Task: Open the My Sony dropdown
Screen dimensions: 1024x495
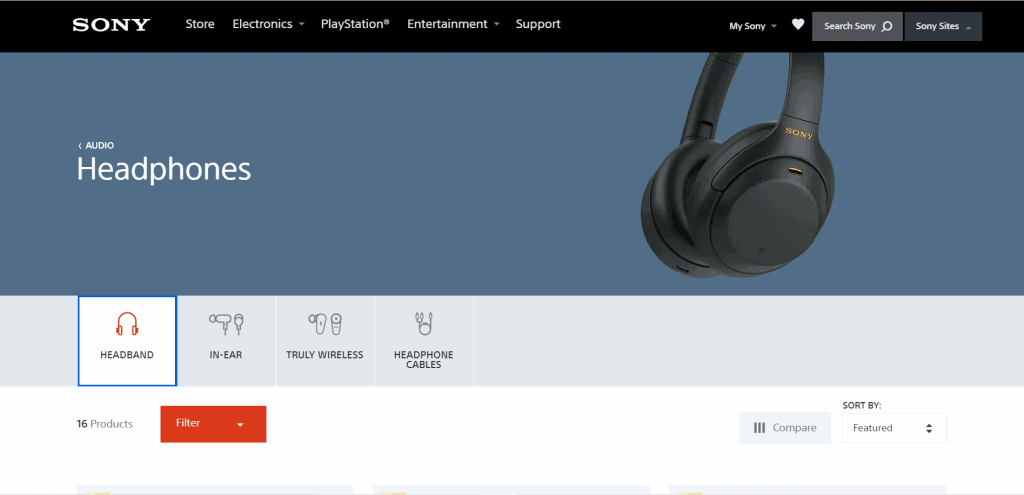Action: [x=752, y=26]
